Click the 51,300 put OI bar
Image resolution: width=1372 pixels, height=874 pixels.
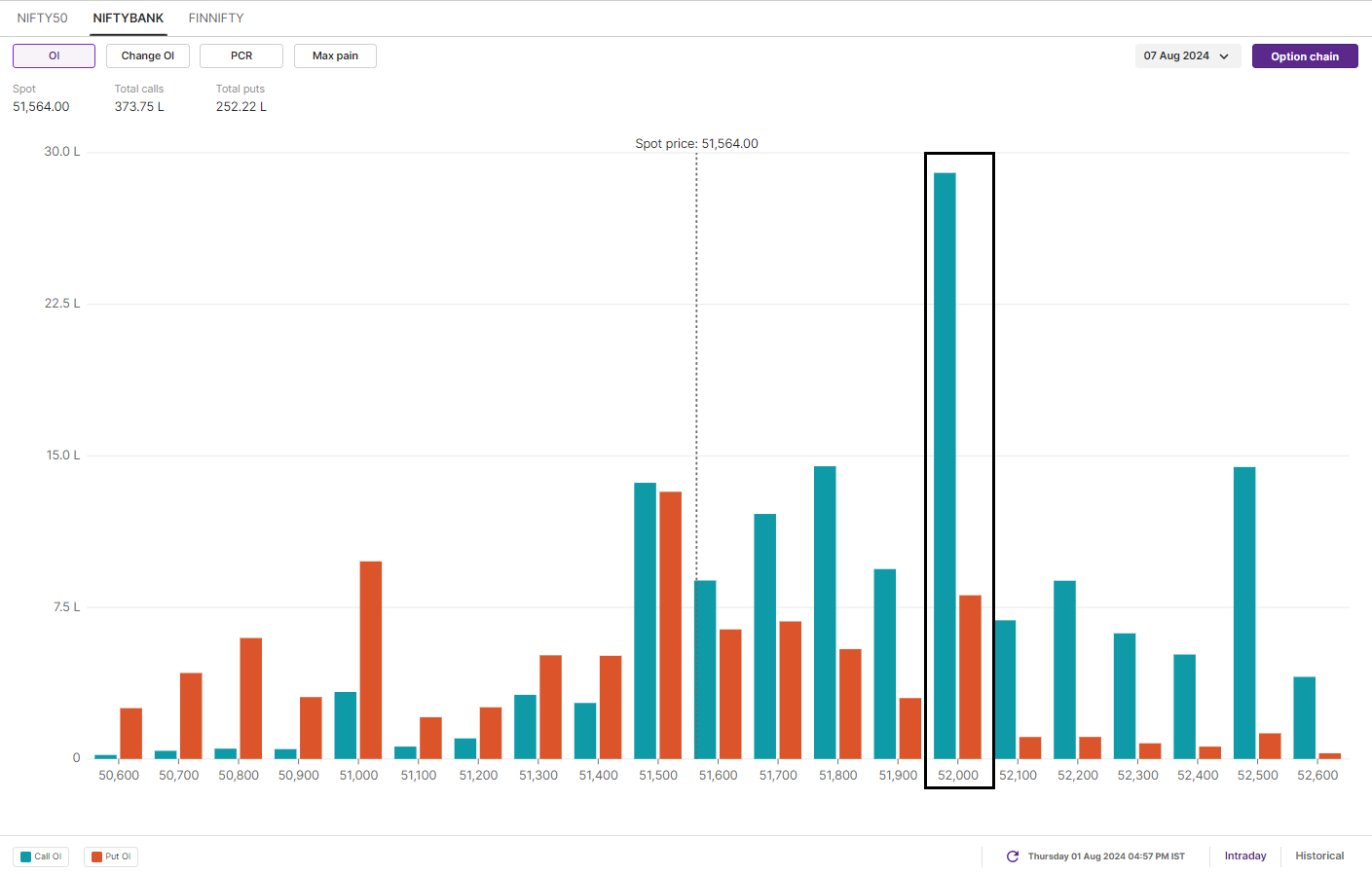point(550,708)
